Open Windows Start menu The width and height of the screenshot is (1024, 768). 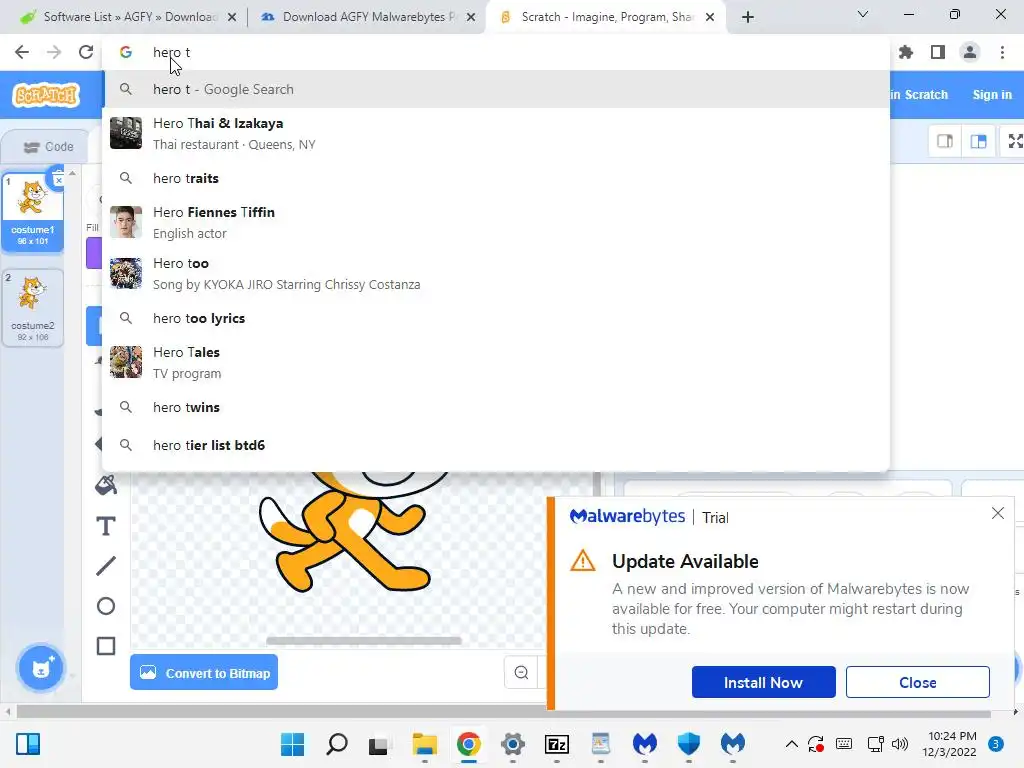point(293,744)
